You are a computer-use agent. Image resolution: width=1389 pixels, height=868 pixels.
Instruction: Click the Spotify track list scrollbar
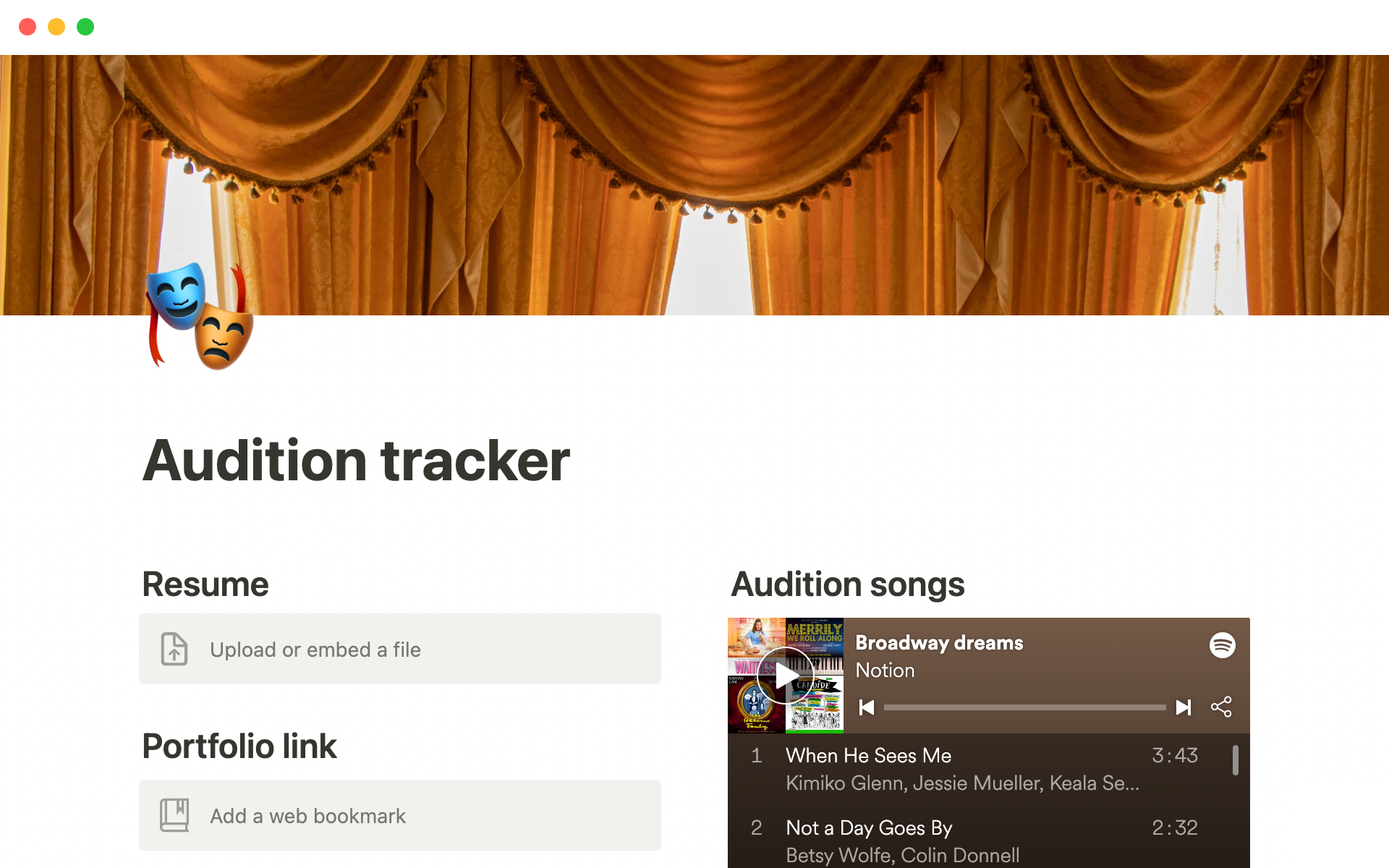tap(1235, 760)
